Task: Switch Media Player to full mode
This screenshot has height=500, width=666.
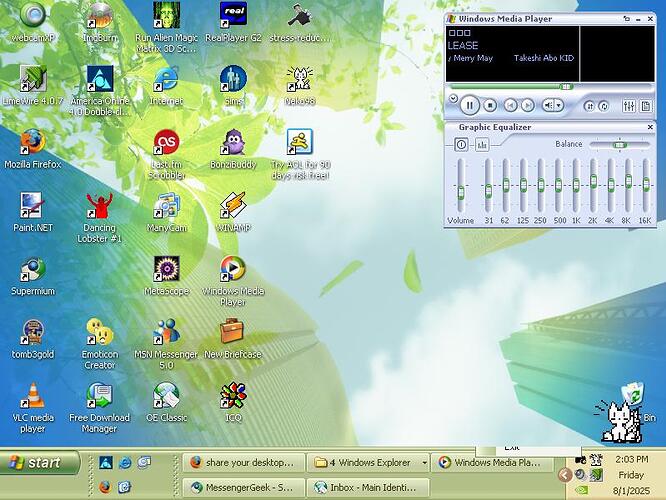Action: coord(627,19)
